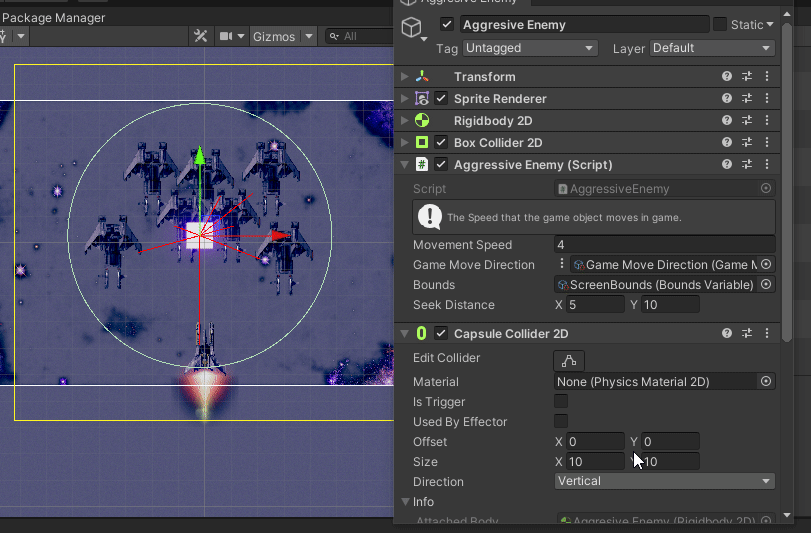Viewport: 811px width, 533px height.
Task: Enable the Used By Effector checkbox
Action: tap(561, 421)
